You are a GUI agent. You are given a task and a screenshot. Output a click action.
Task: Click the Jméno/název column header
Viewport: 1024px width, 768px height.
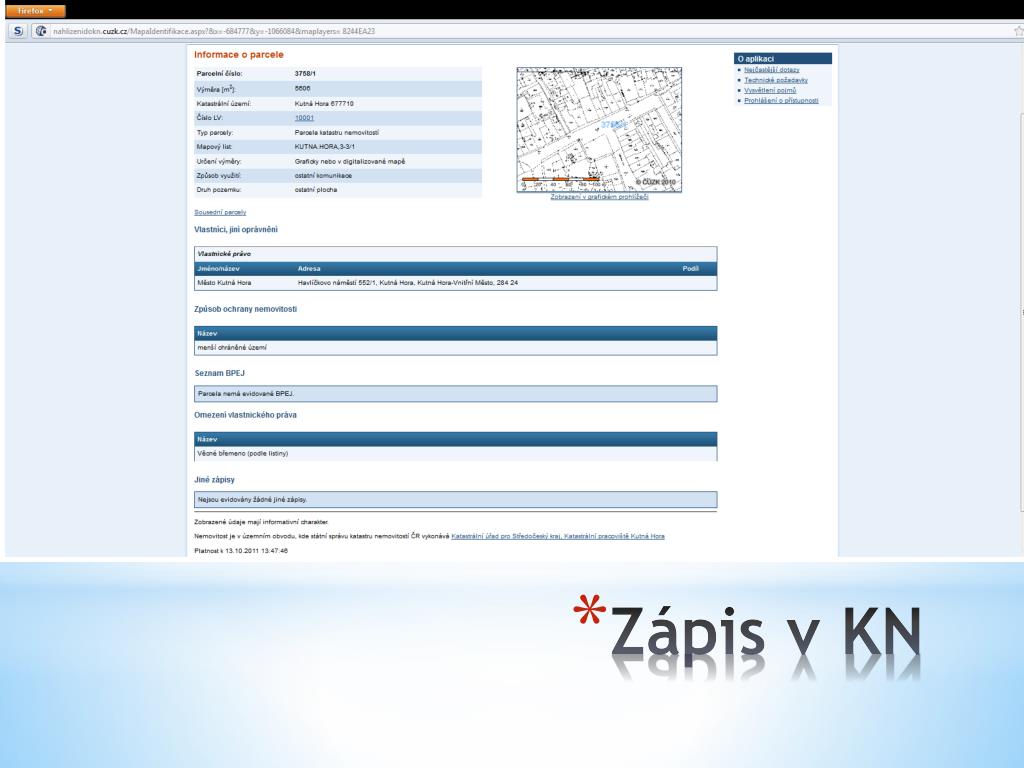click(218, 268)
